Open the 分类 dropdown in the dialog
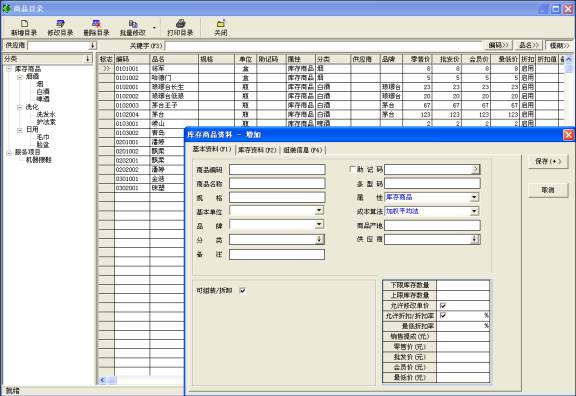 pos(319,240)
